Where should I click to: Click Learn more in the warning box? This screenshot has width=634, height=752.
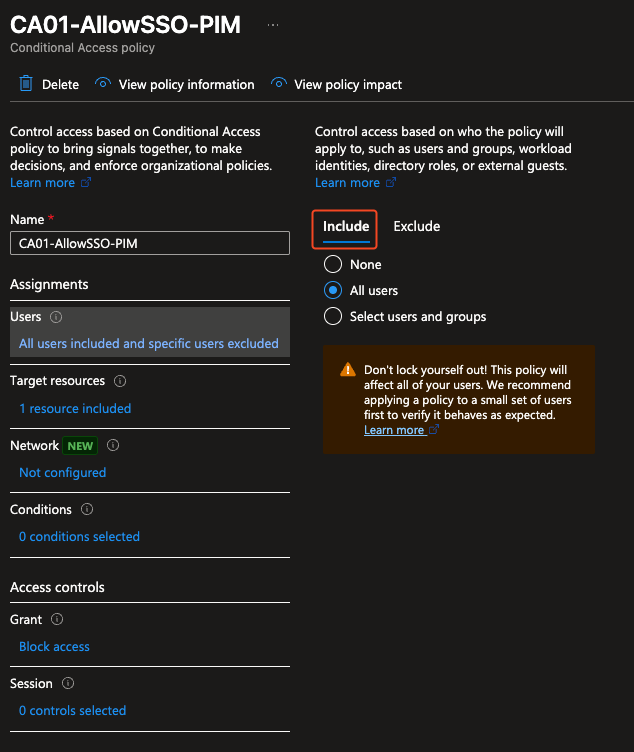coord(394,430)
